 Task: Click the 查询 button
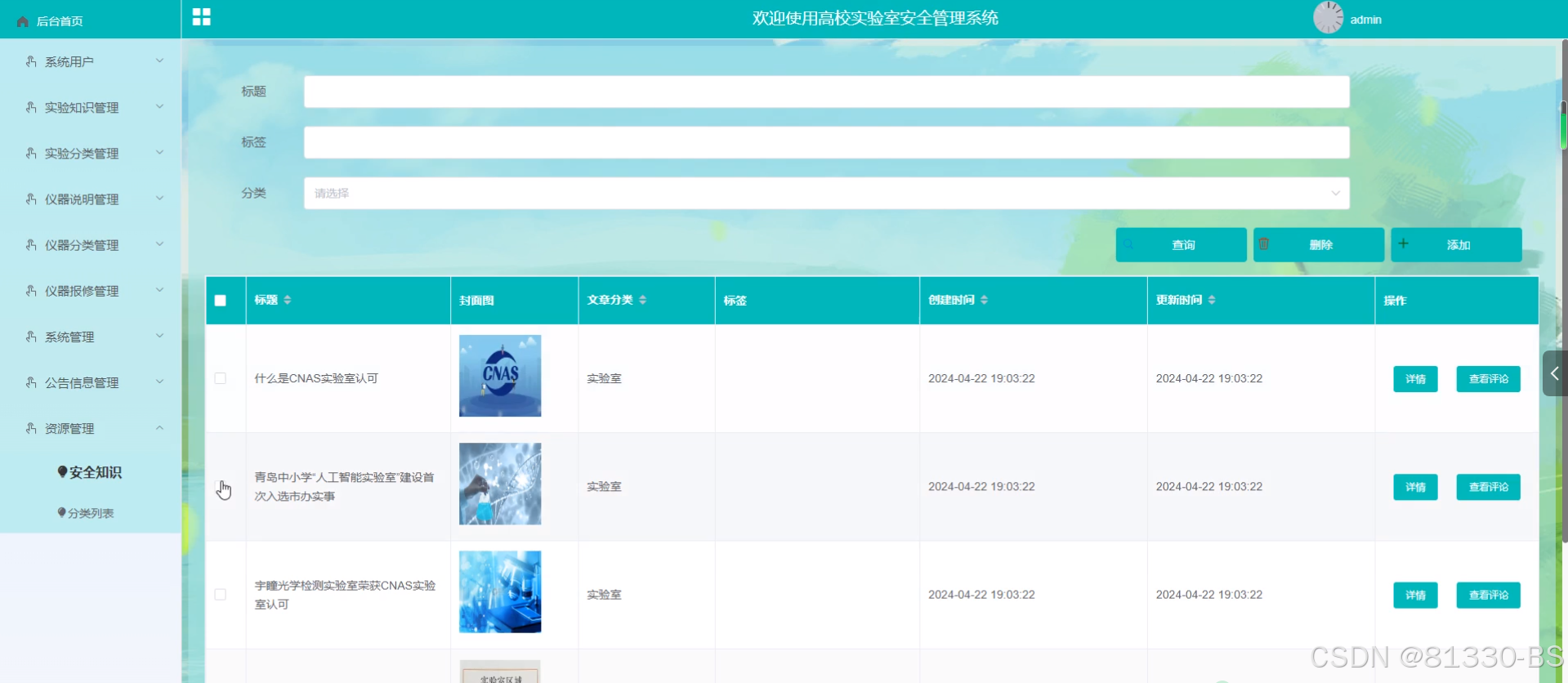pyautogui.click(x=1181, y=244)
